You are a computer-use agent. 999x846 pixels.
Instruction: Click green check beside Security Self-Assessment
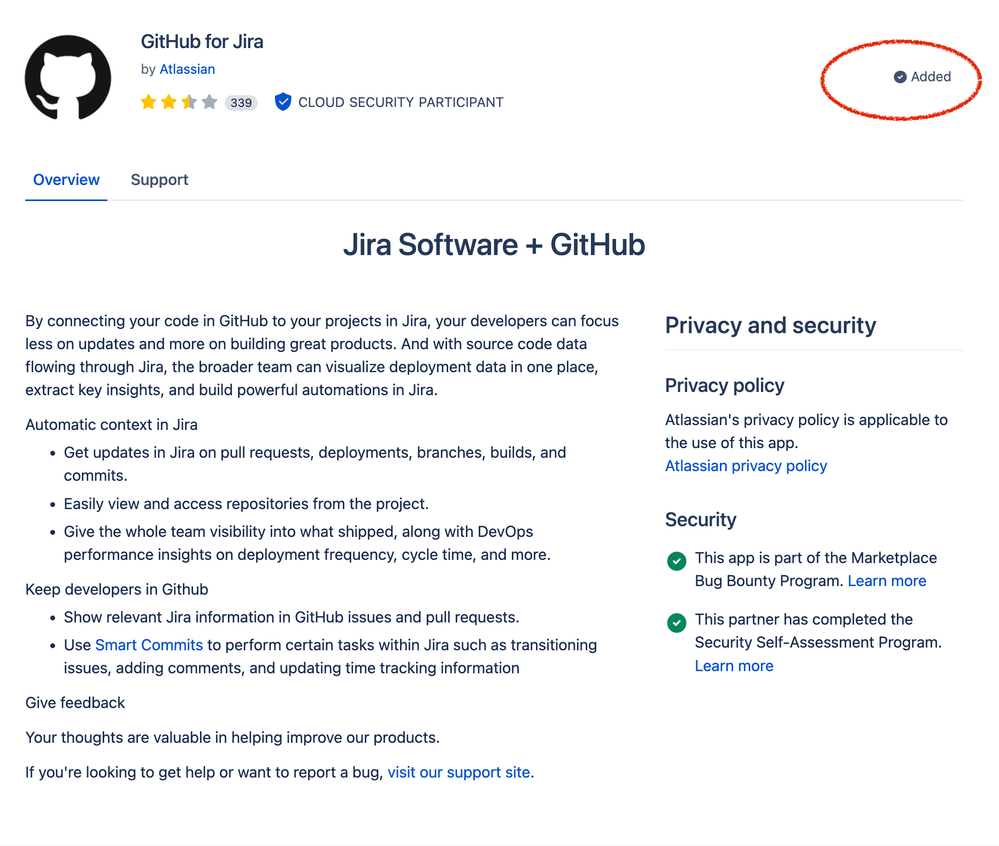point(676,622)
